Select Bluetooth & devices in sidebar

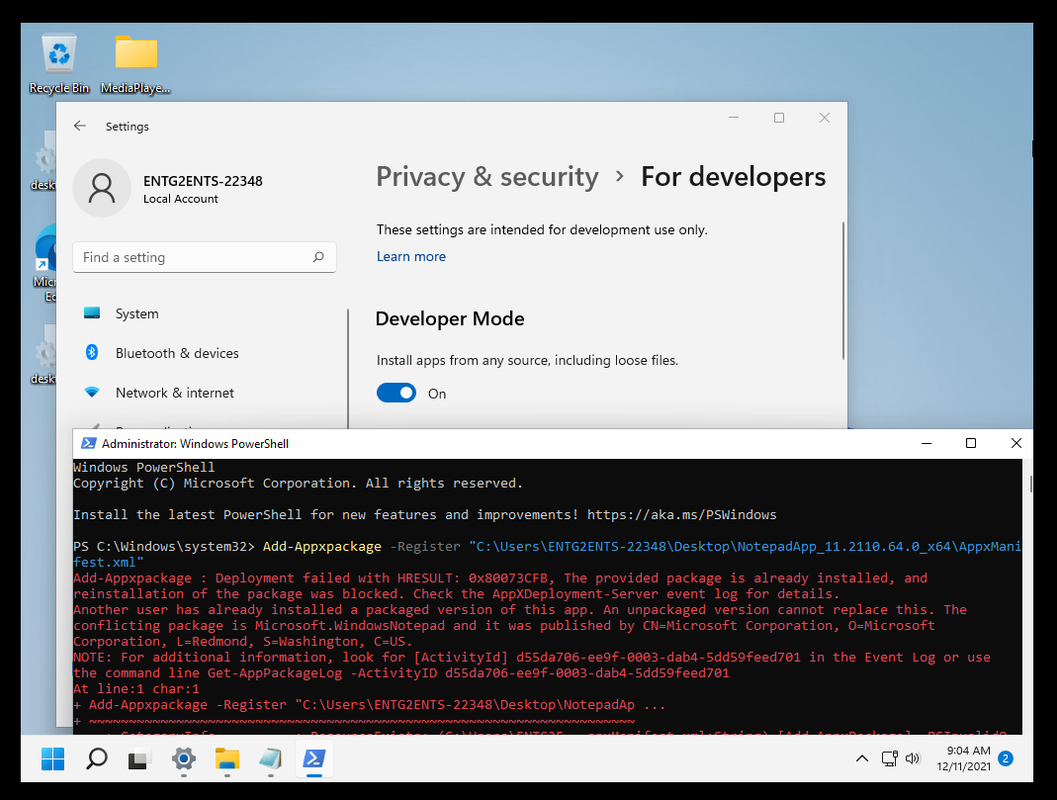177,353
